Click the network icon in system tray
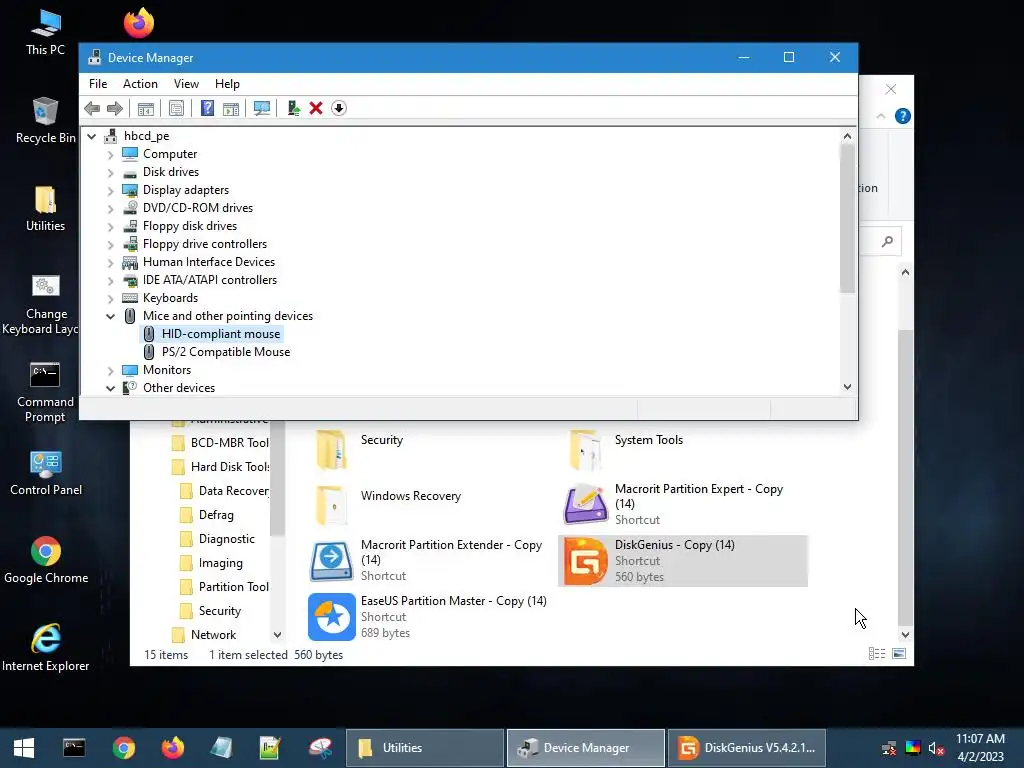Screen dimensions: 1024x768 889,748
